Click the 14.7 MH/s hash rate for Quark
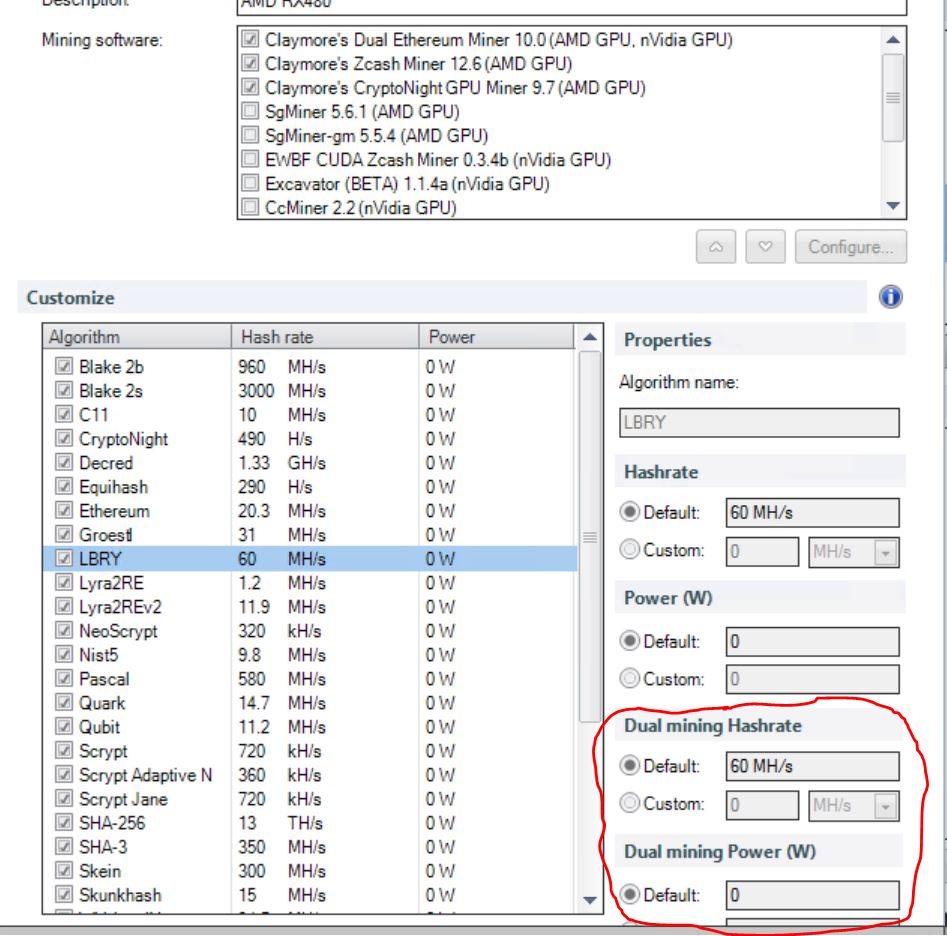This screenshot has height=936, width=947. point(281,703)
